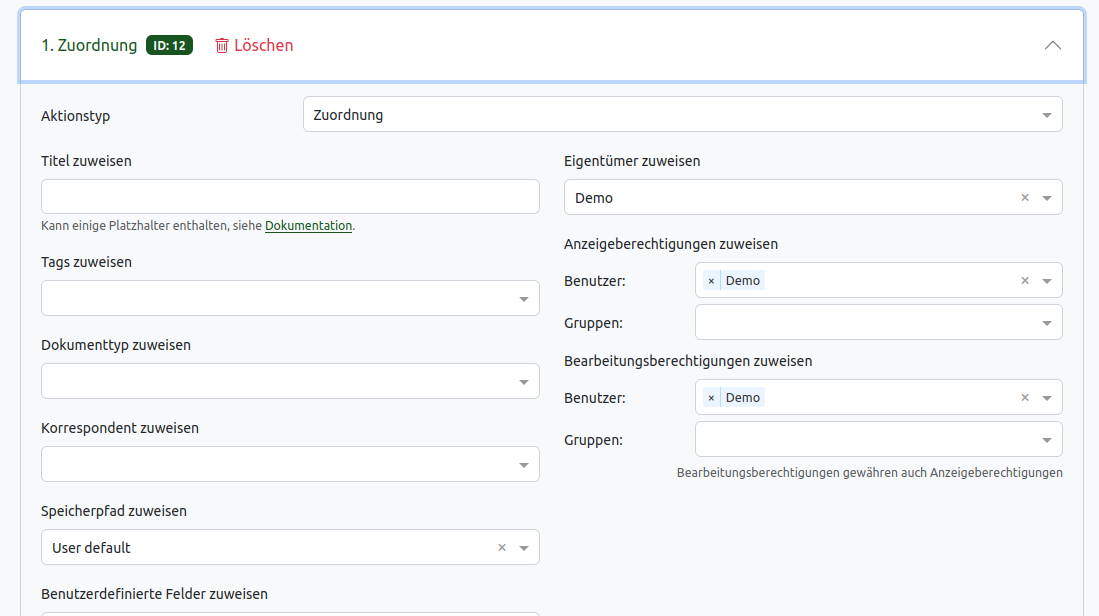Click the trash icon next to Löschen

[x=220, y=45]
